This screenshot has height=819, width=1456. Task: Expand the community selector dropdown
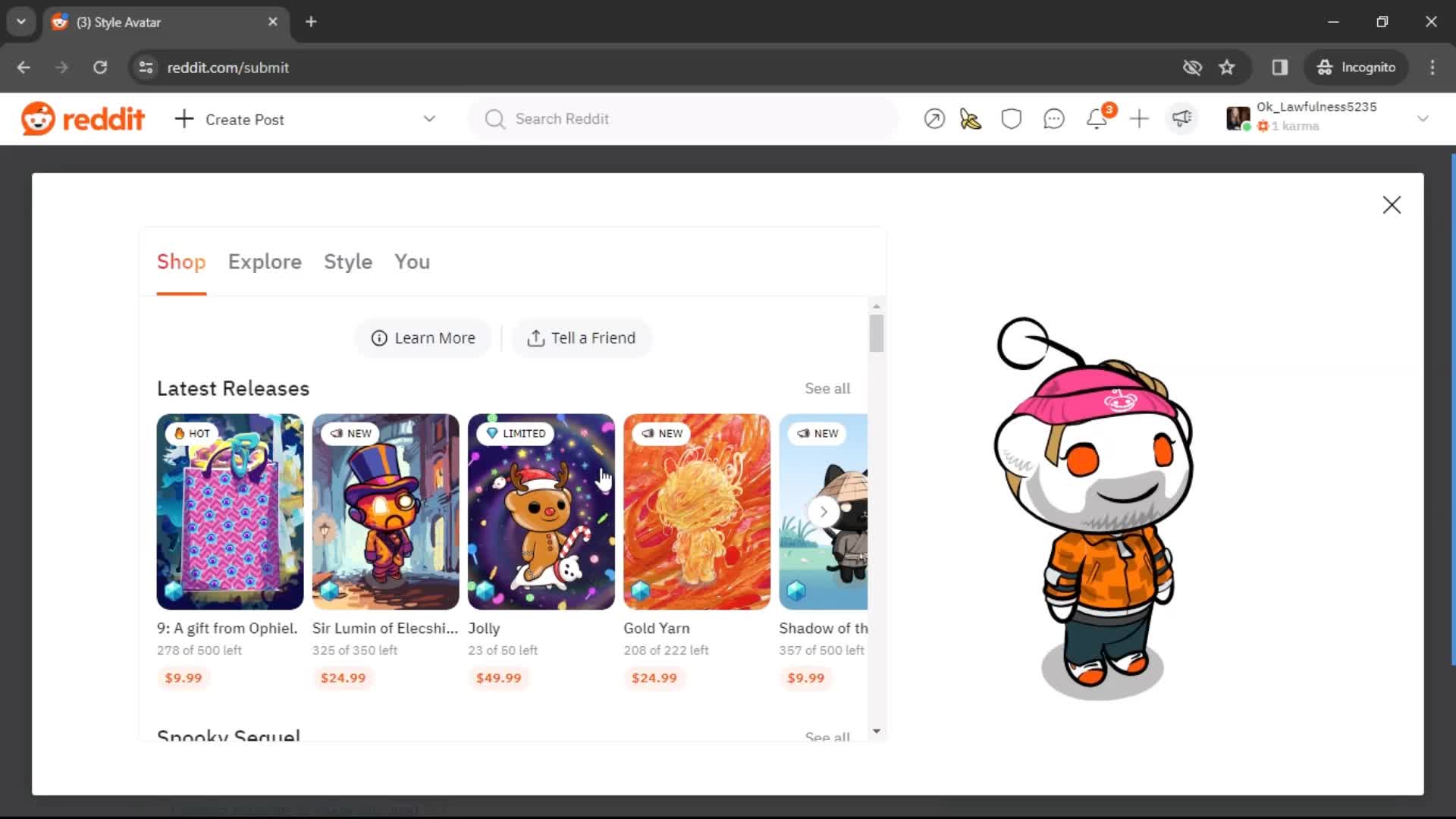429,118
